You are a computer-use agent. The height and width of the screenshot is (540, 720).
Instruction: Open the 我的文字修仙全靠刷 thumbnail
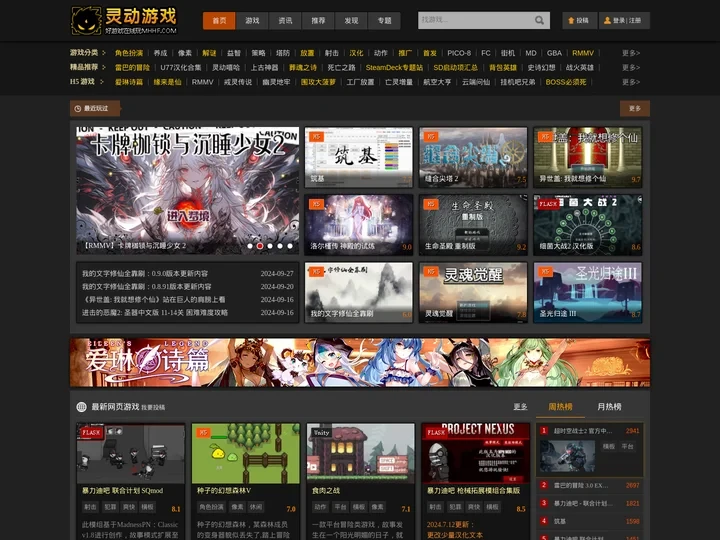click(359, 292)
